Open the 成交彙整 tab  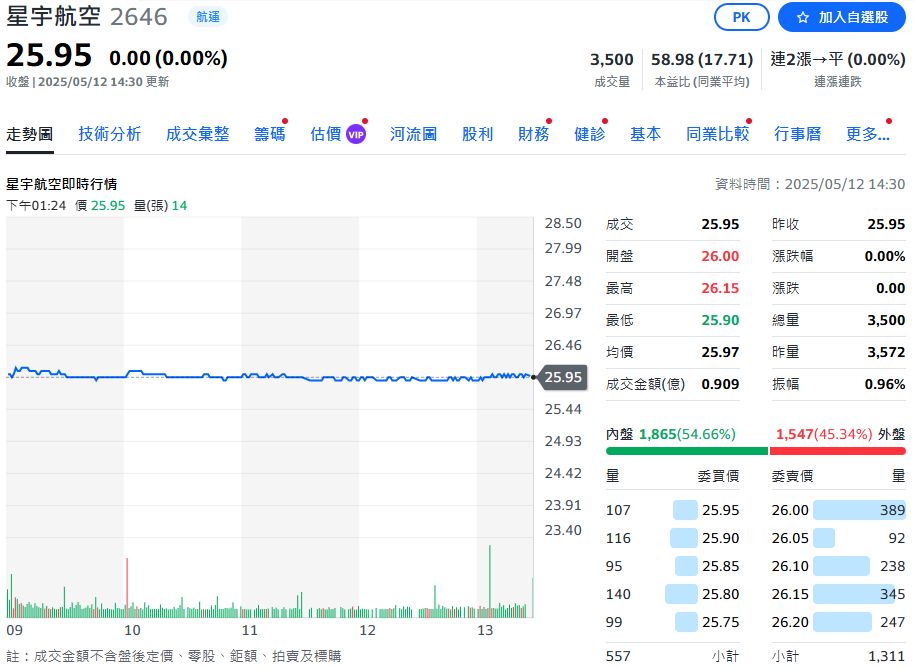click(197, 134)
